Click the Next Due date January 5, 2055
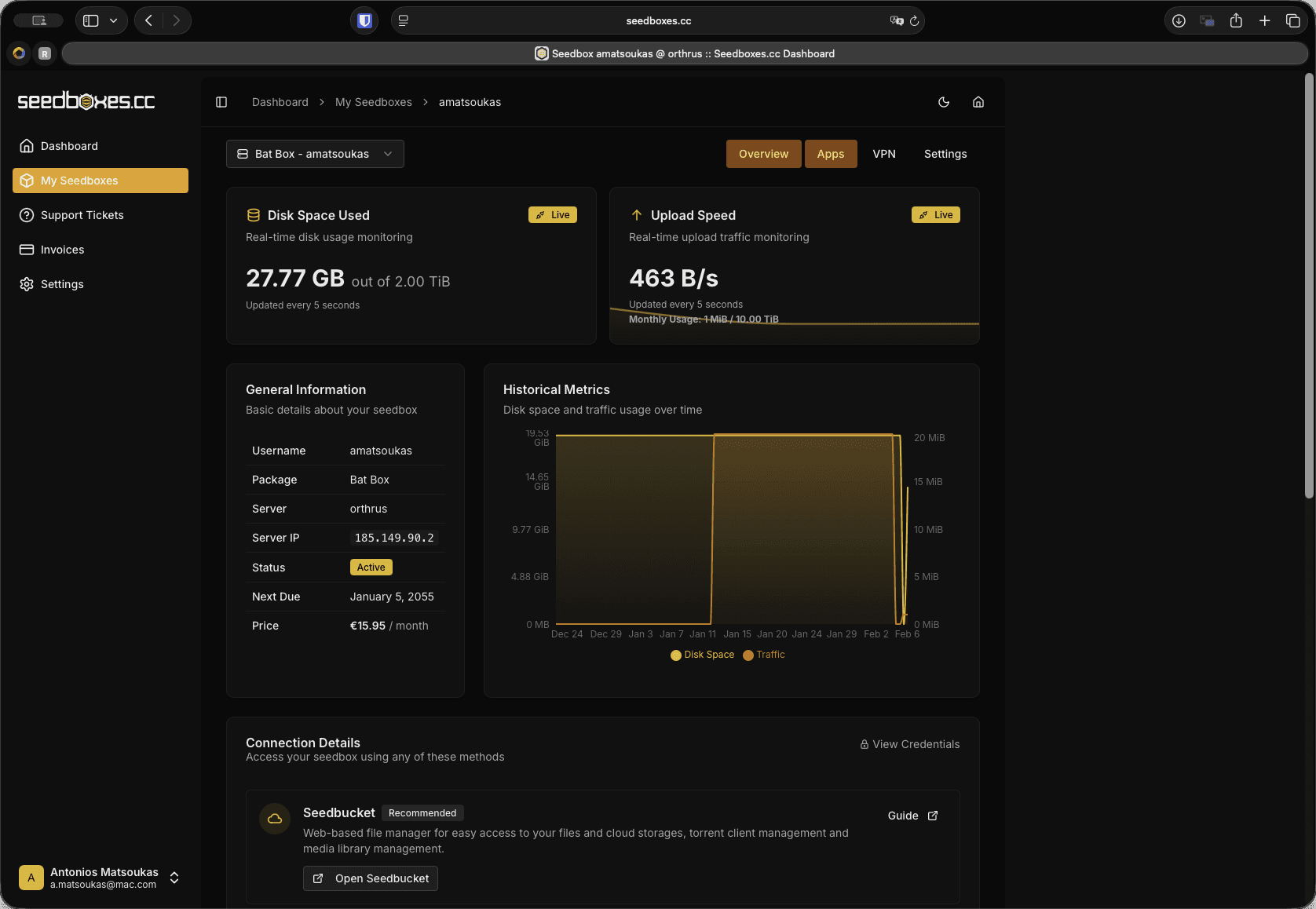This screenshot has width=1316, height=909. pos(392,597)
